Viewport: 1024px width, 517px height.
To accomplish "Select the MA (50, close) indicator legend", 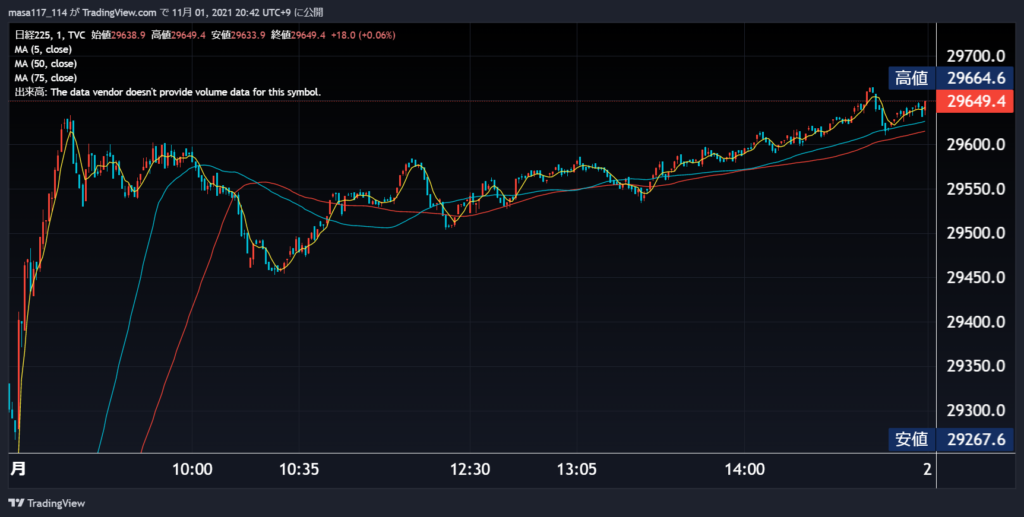I will 46,64.
